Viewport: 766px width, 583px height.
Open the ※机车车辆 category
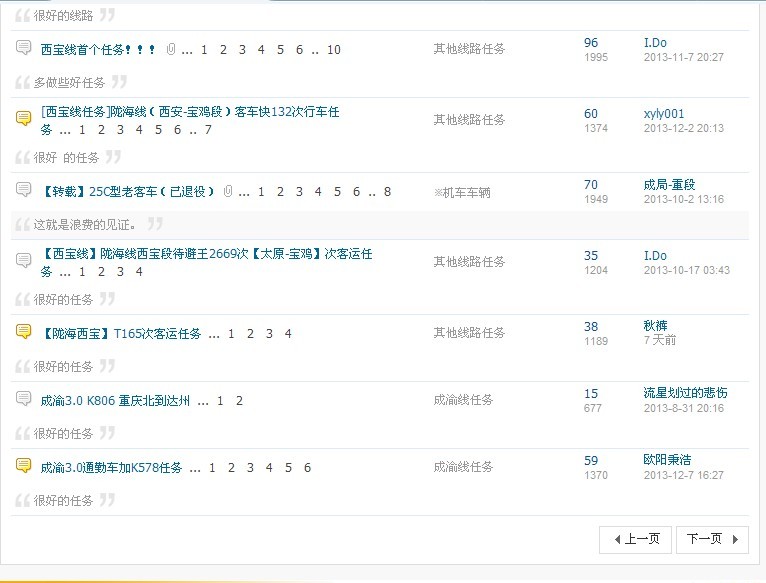tap(462, 192)
